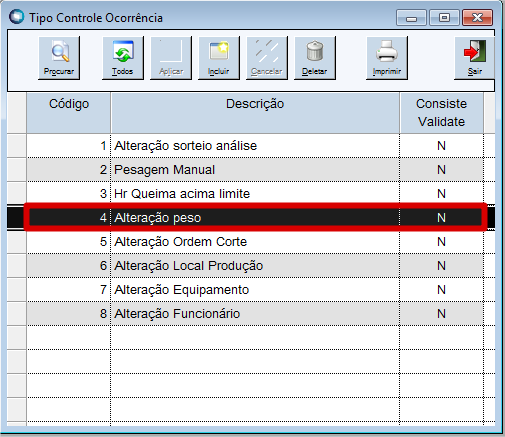Select Alteração Funcionário row
The width and height of the screenshot is (505, 437).
point(255,314)
